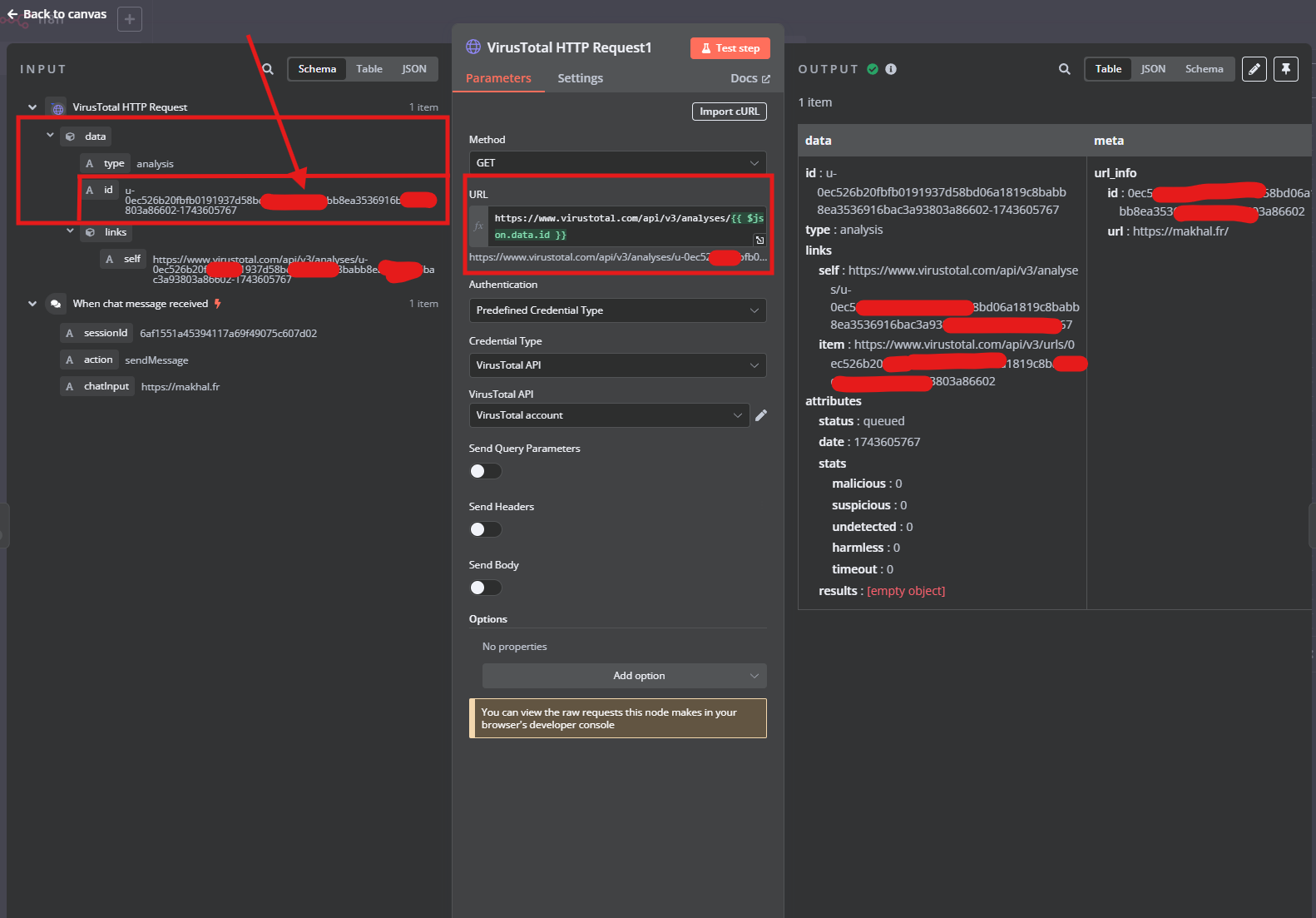
Task: Pin the output data with the pin icon
Action: (x=1286, y=69)
